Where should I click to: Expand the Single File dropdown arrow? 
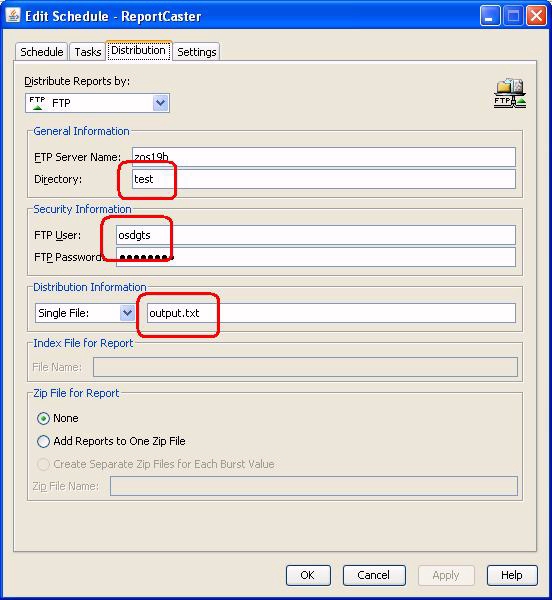click(x=127, y=313)
